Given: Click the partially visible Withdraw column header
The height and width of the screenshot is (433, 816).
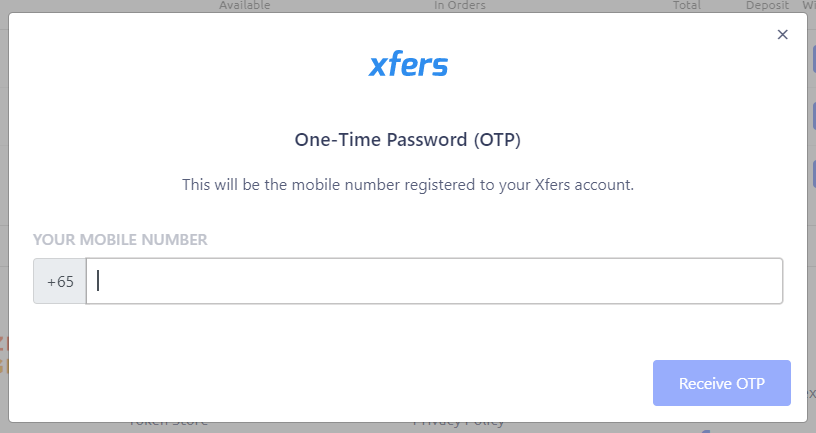Looking at the screenshot, I should point(809,5).
